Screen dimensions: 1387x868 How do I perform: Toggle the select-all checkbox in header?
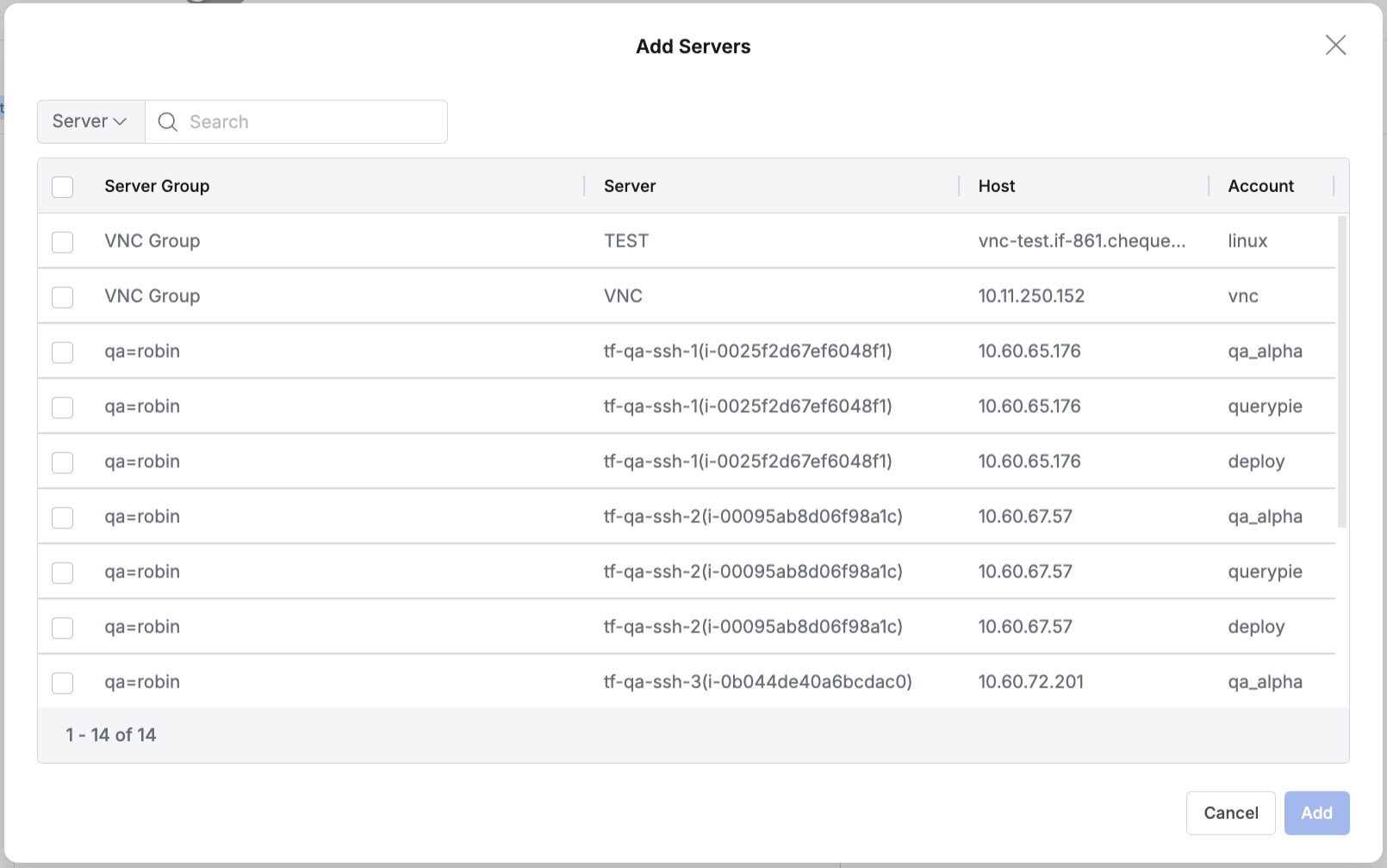tap(63, 187)
